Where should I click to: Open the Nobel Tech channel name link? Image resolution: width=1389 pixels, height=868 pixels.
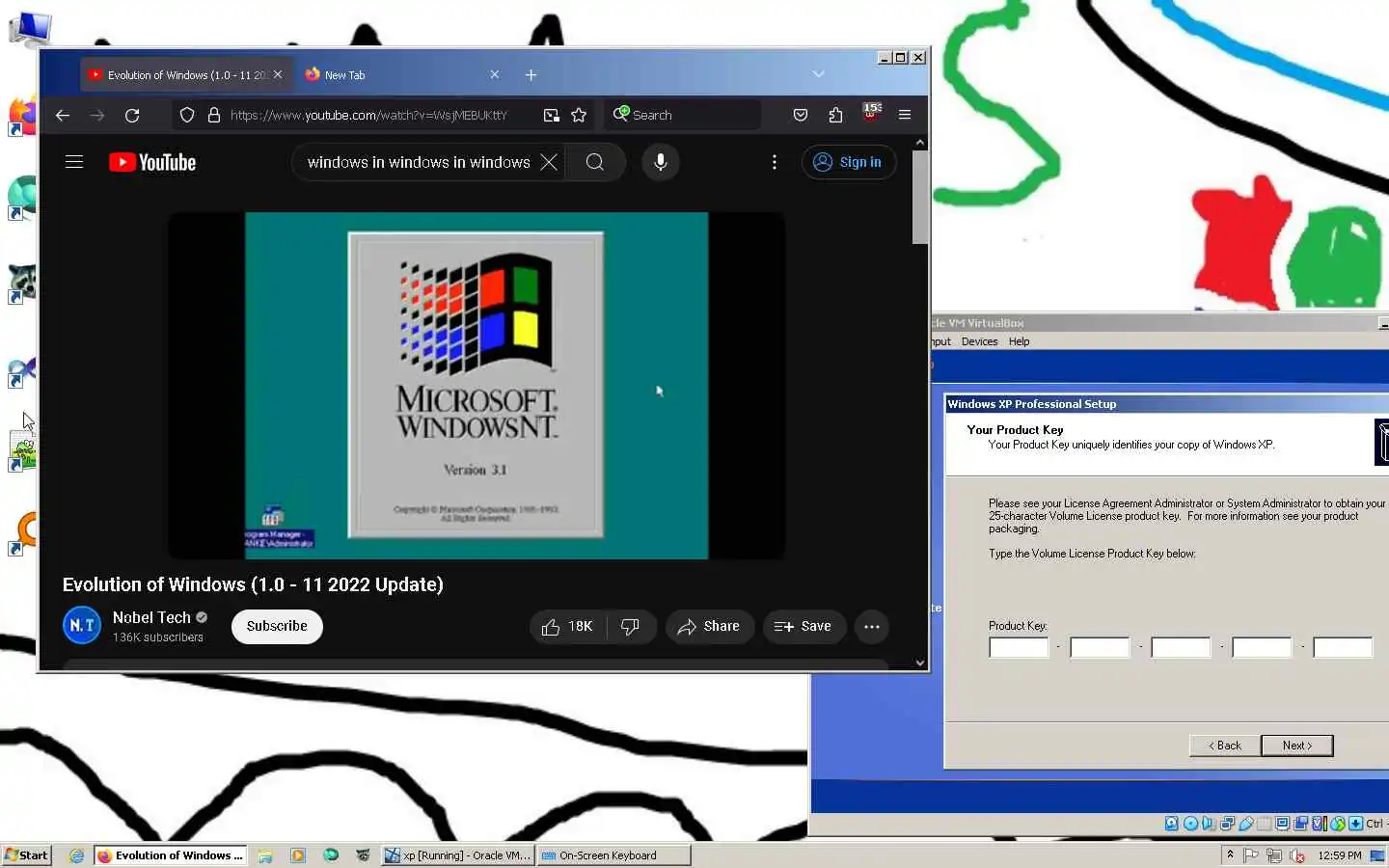[151, 617]
